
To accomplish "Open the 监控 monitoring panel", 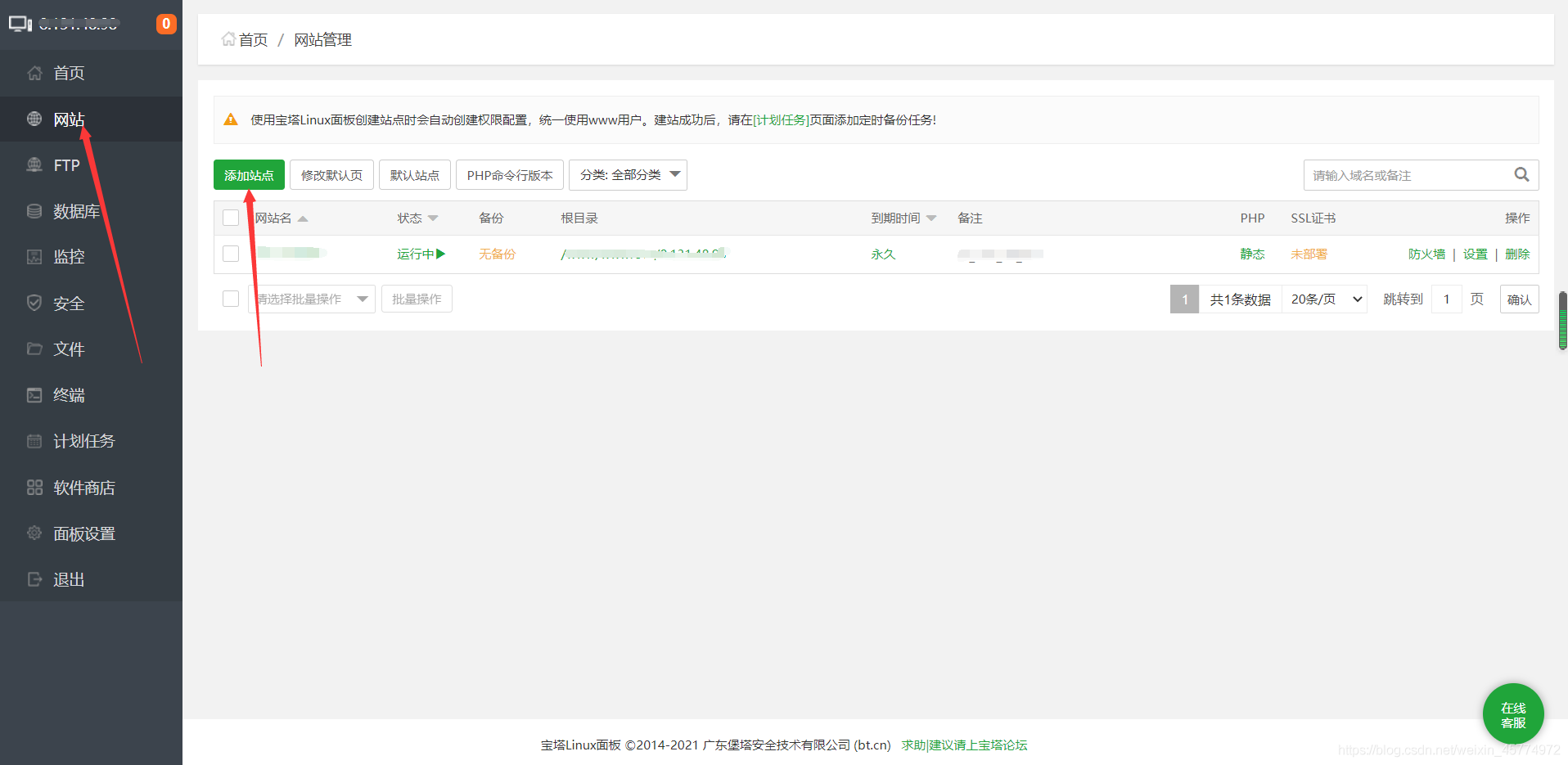I will pos(68,256).
